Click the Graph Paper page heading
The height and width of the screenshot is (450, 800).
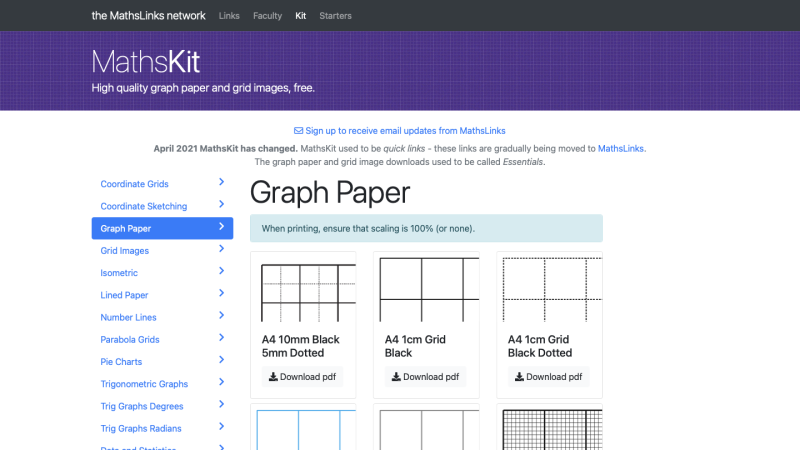[x=330, y=192]
